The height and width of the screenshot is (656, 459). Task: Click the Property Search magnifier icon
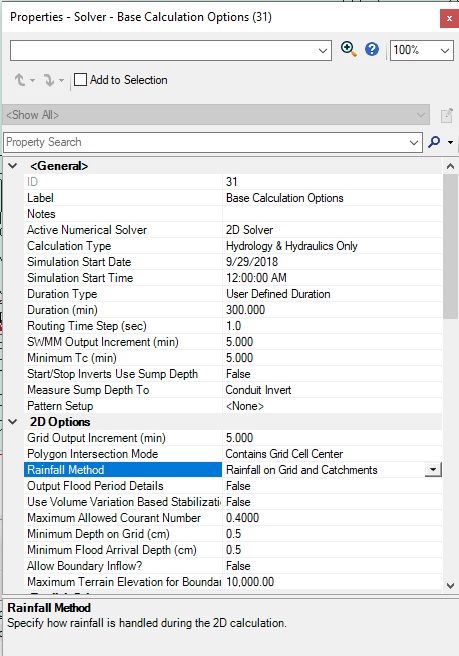(434, 142)
